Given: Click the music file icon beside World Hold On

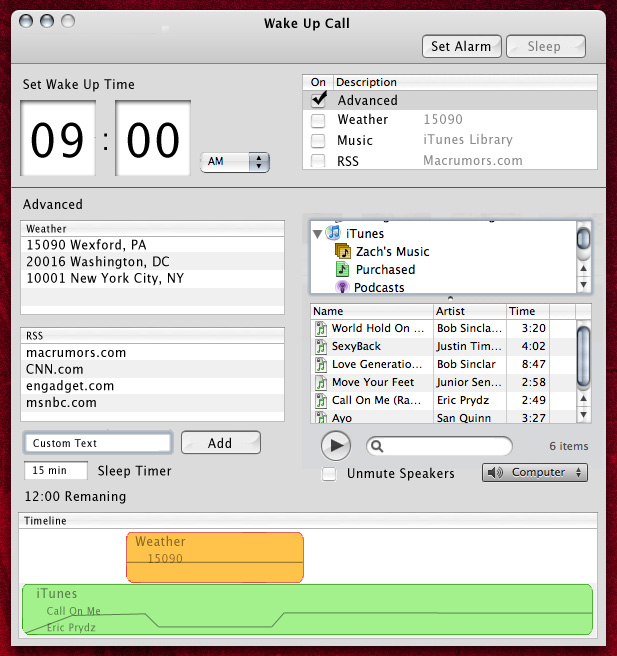Looking at the screenshot, I should (321, 328).
